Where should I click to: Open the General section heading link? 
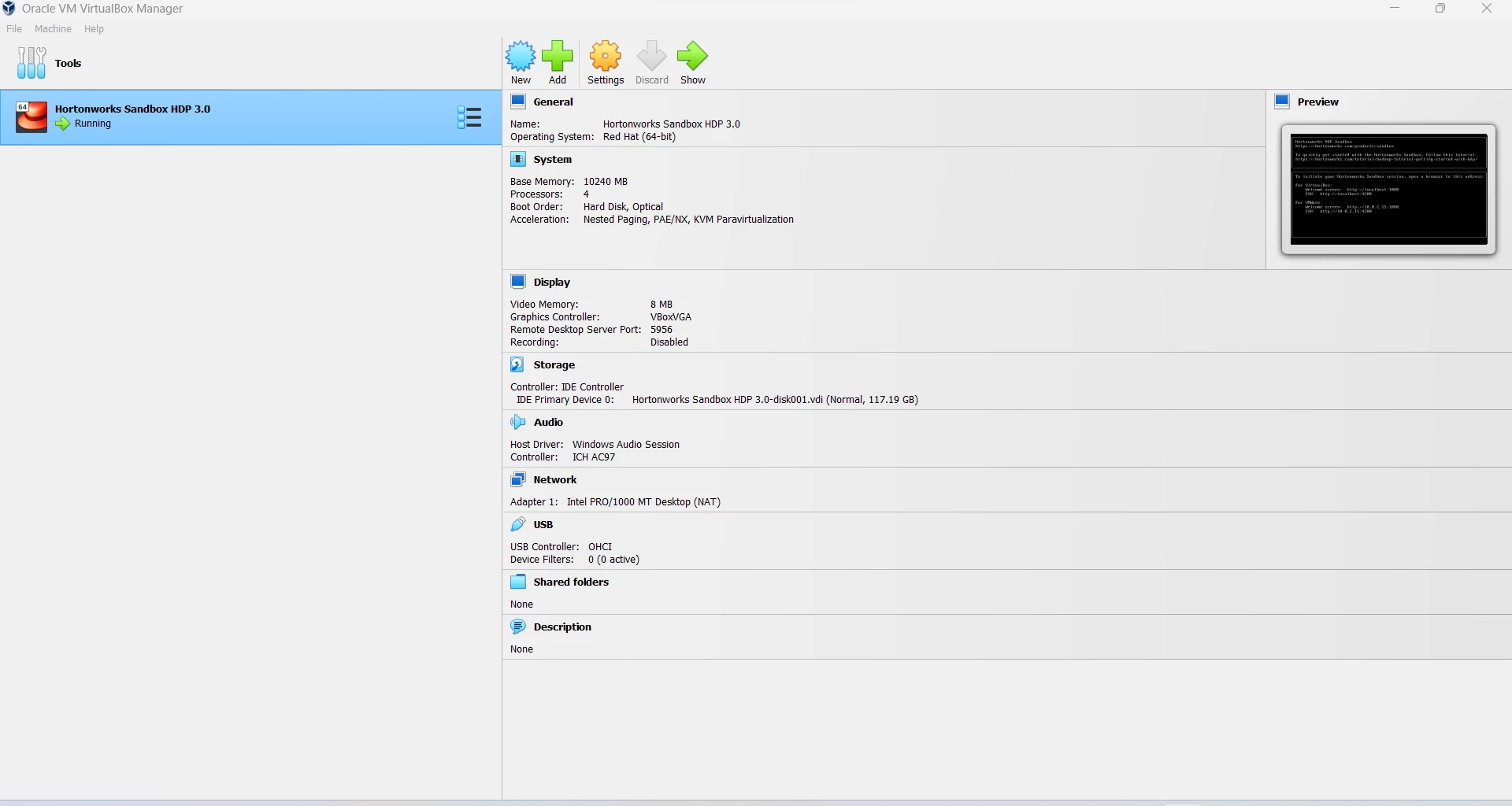[x=553, y=102]
